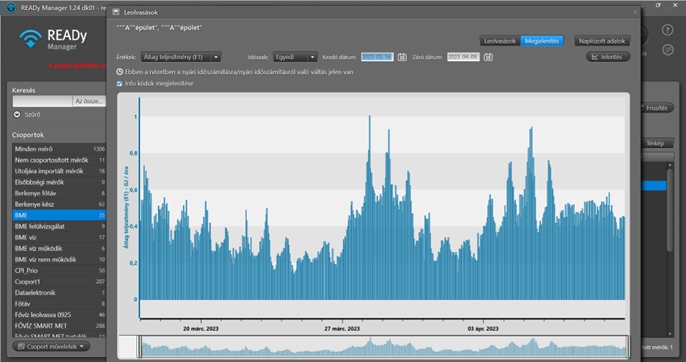Select the FŐVÍZ SMART MET group

(x=59, y=326)
